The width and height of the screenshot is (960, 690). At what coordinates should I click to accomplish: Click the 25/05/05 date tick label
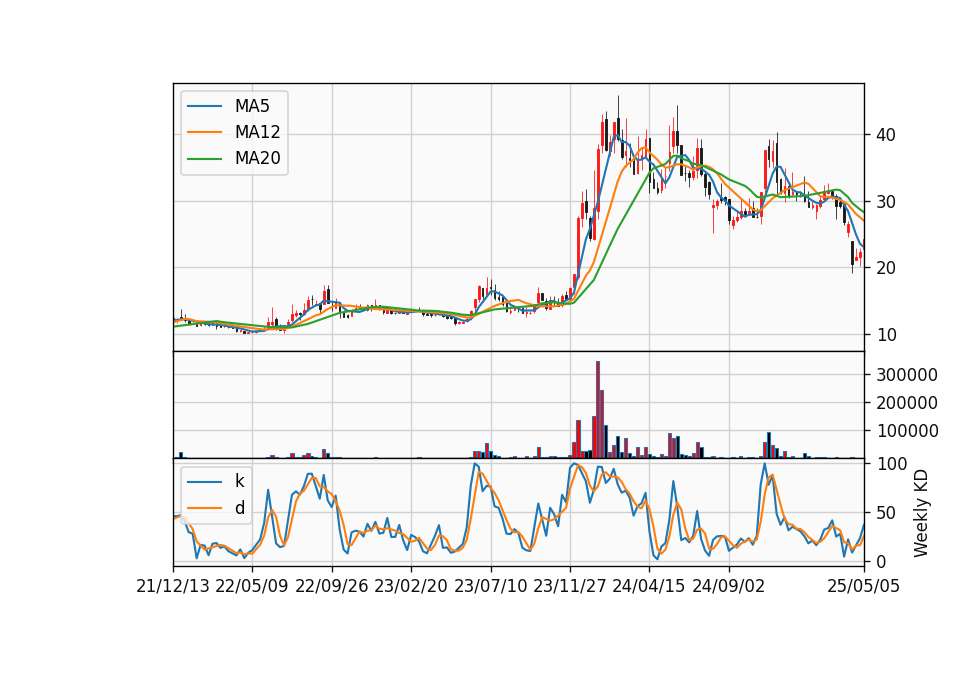[864, 587]
